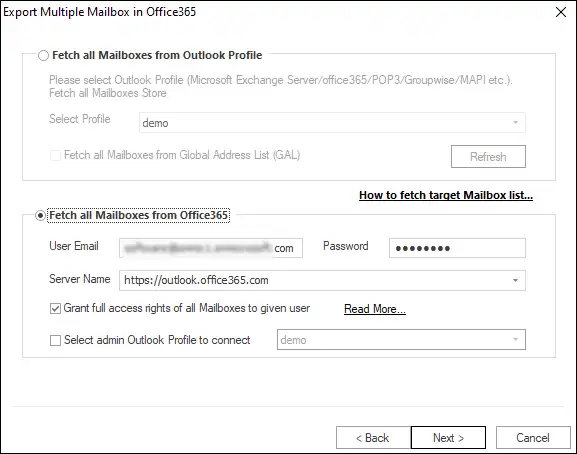Tick Fetch all Mailboxes from Global Address List checkbox
Image resolution: width=577 pixels, height=454 pixels.
(x=55, y=155)
